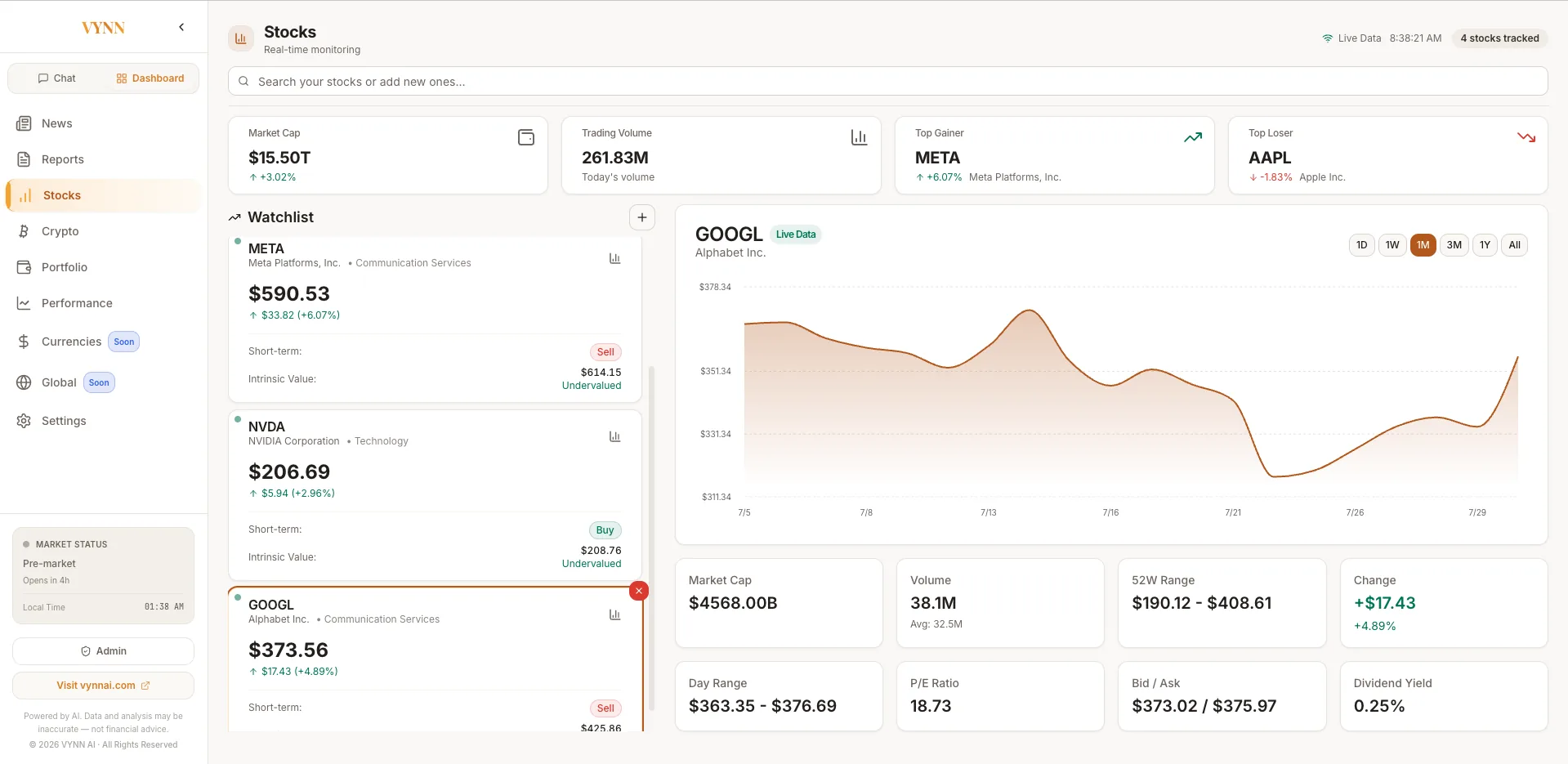Click the Top Loser AAPL card title
The width and height of the screenshot is (1568, 764).
point(1270,158)
